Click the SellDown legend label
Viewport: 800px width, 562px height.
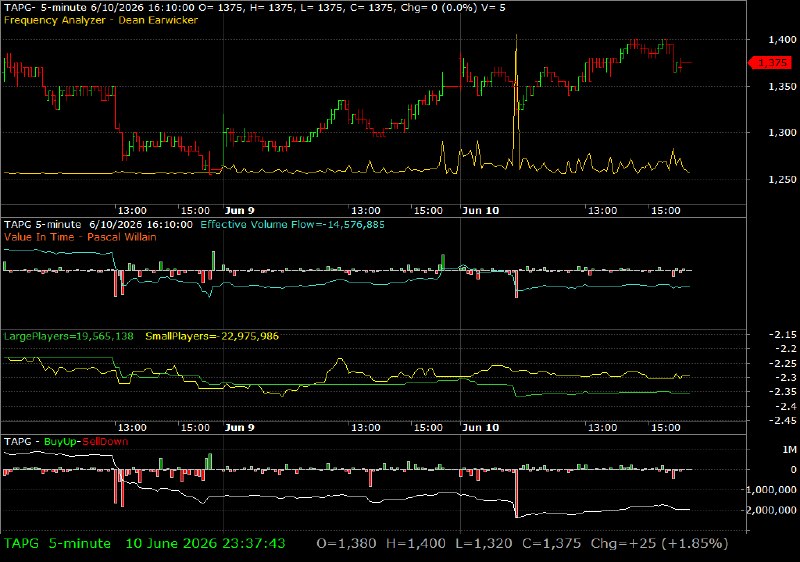[105, 442]
